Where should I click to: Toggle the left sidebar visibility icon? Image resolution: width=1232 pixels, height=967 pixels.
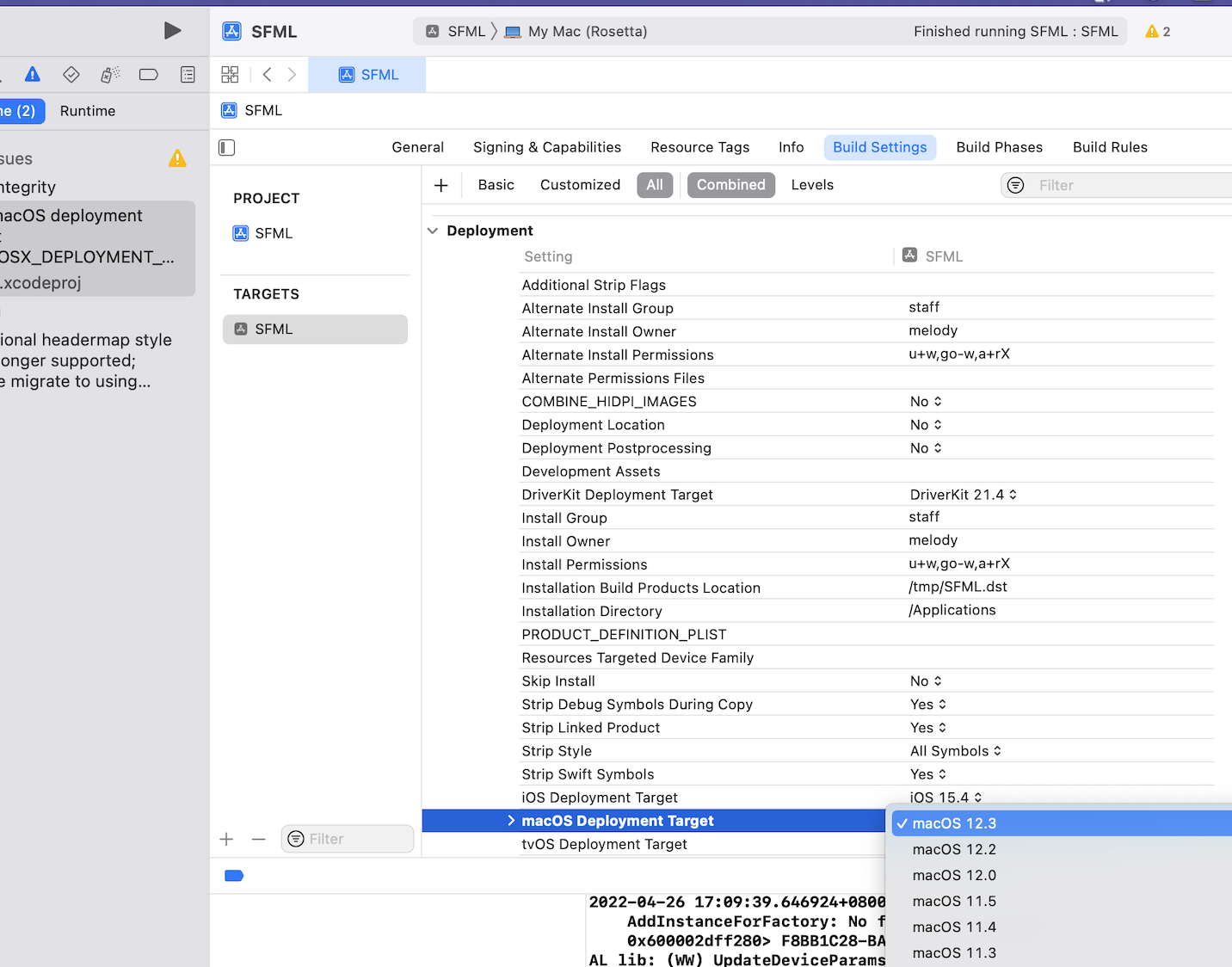(226, 147)
